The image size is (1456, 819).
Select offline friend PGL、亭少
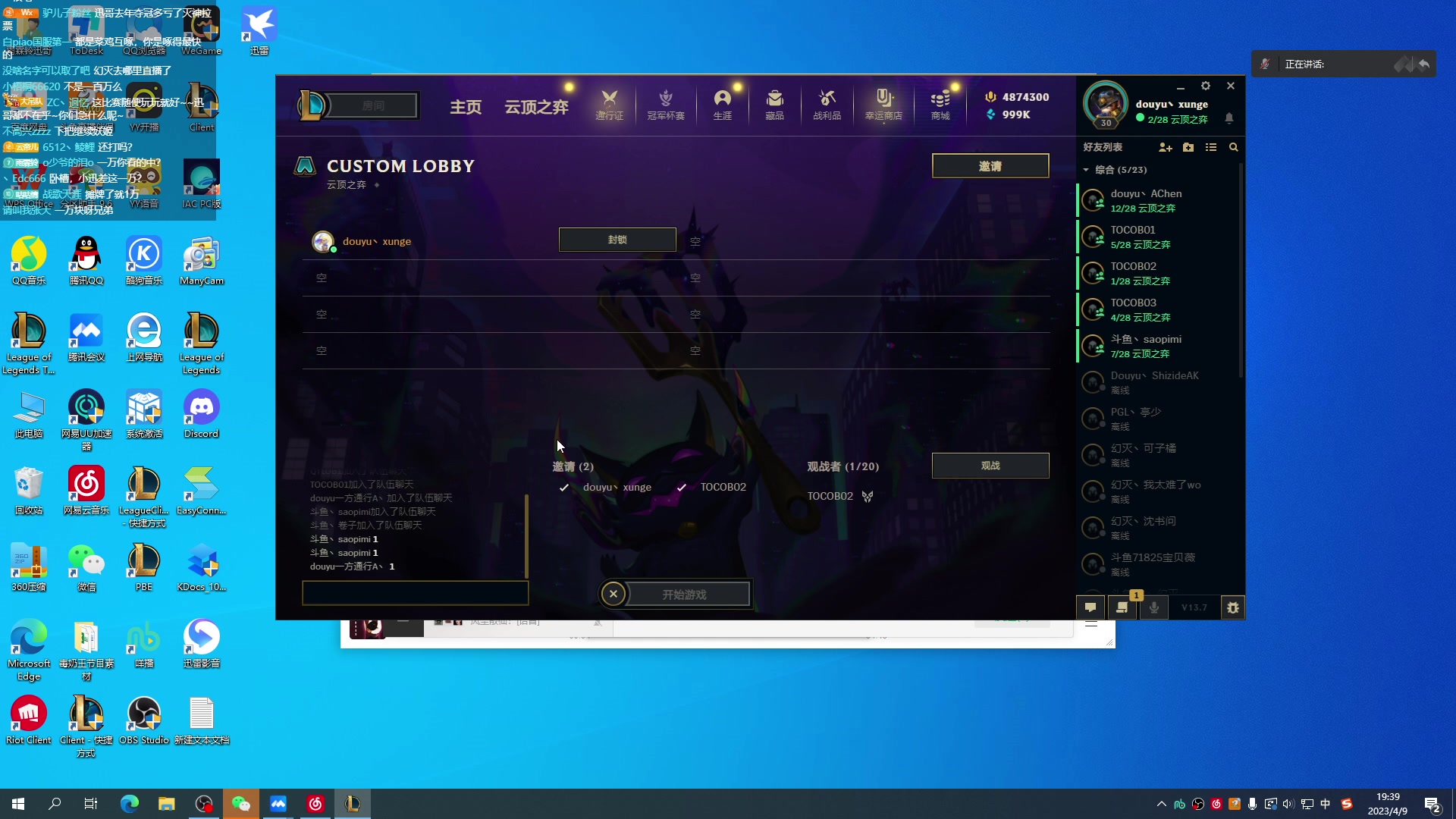(1159, 419)
